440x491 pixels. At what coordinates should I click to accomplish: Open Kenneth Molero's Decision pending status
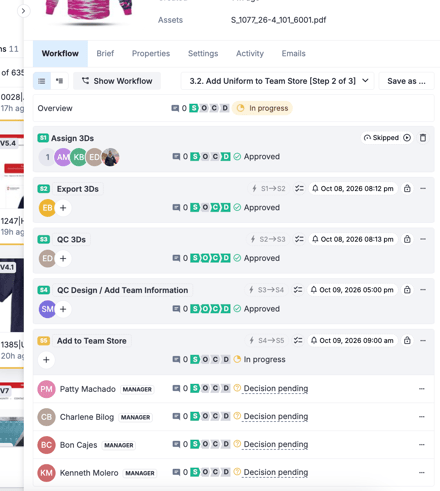point(276,473)
